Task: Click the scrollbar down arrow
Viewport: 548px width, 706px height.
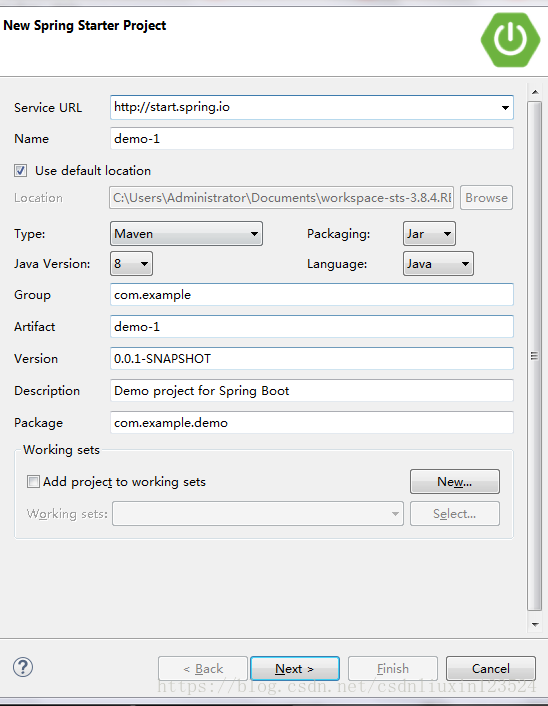Action: coord(535,625)
